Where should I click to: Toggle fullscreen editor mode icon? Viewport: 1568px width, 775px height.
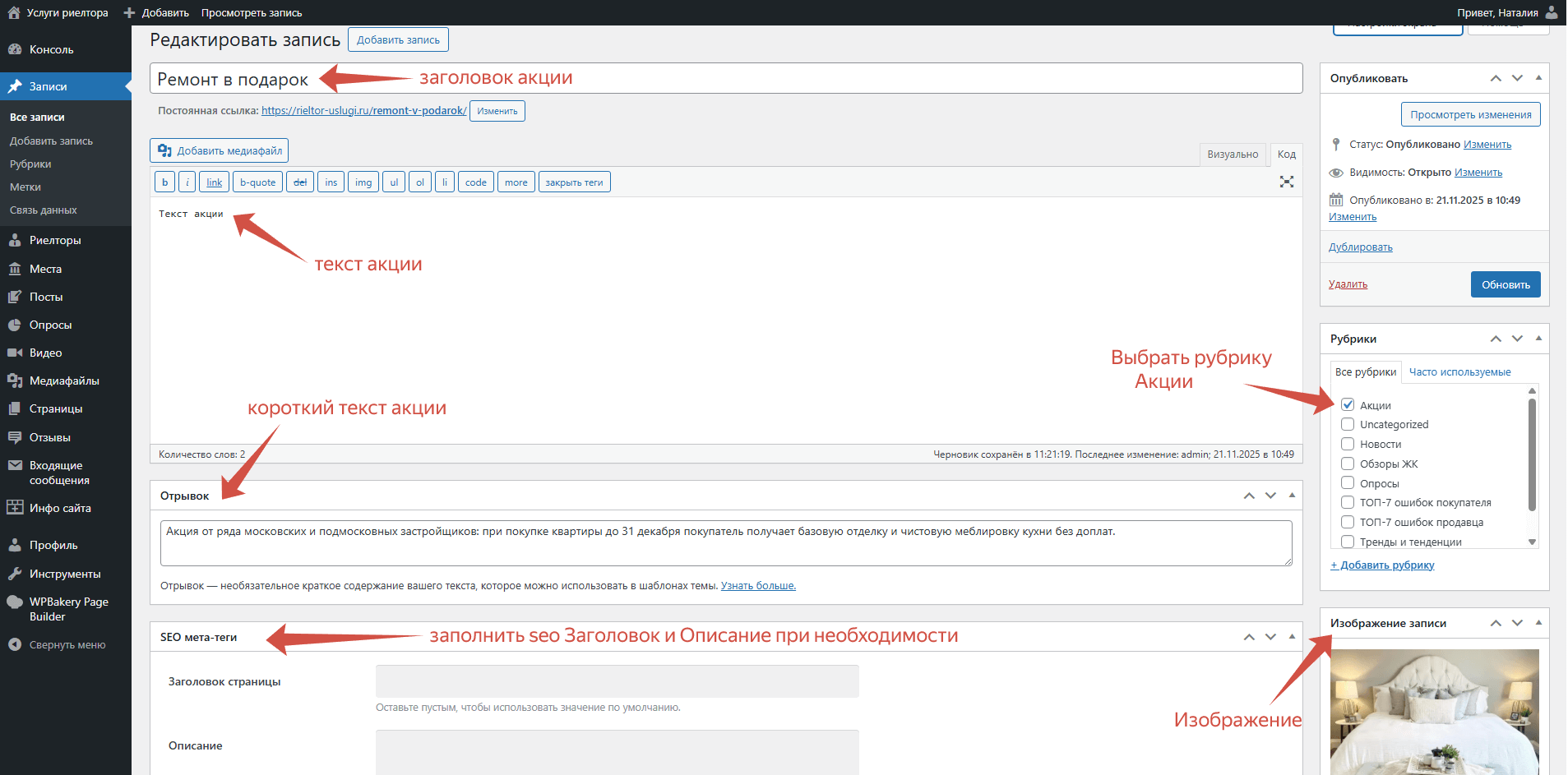click(1287, 182)
